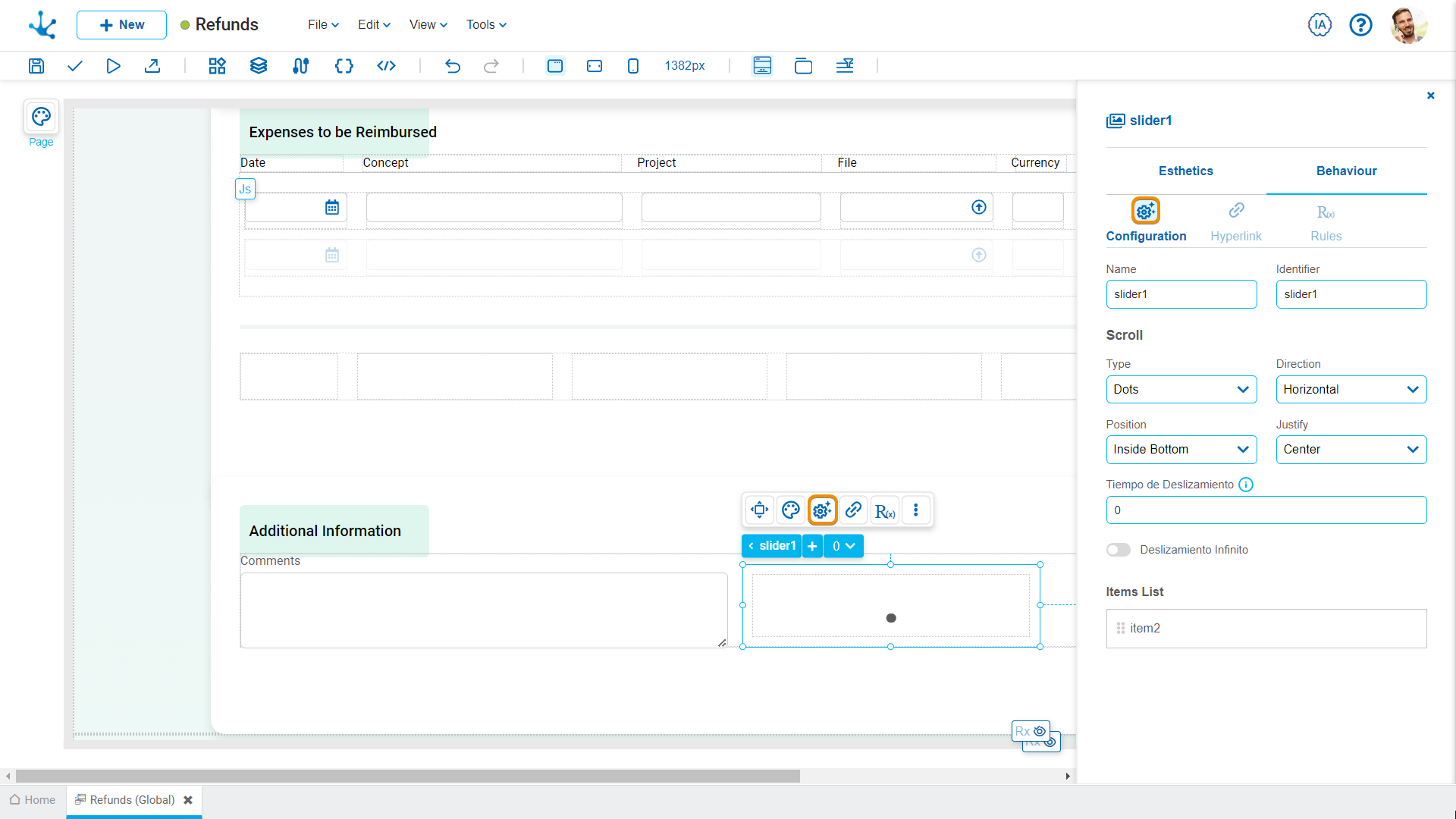Click the configuration gear icon on slider1
The width and height of the screenshot is (1456, 819).
click(x=822, y=510)
